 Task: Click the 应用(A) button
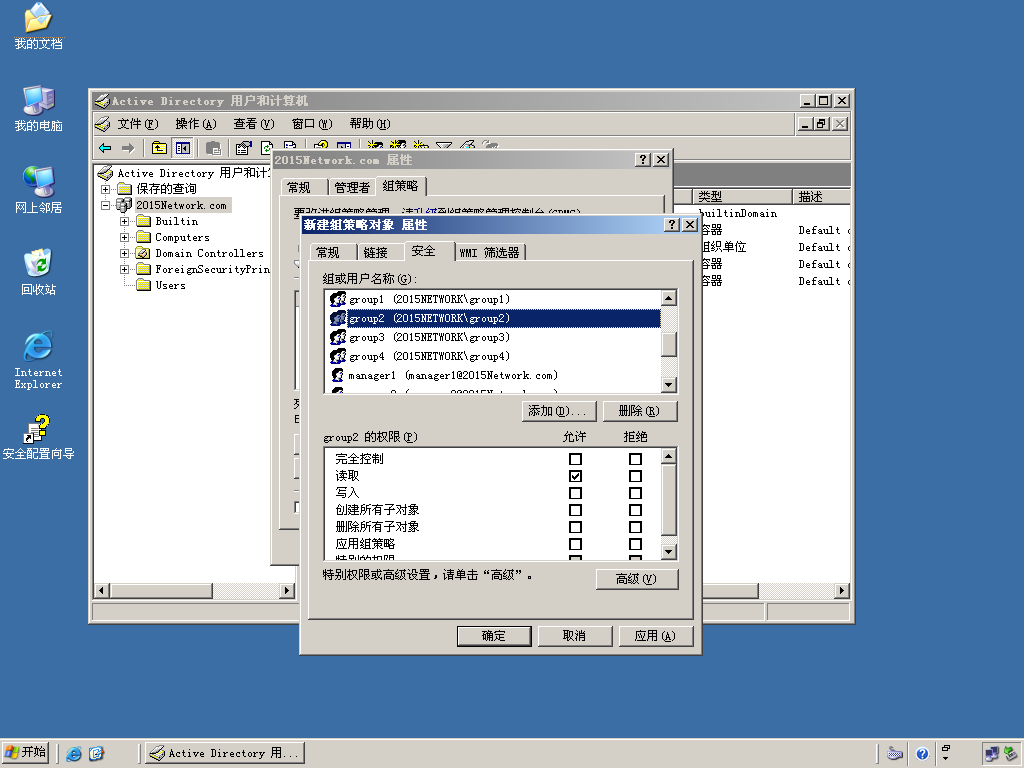pyautogui.click(x=655, y=635)
